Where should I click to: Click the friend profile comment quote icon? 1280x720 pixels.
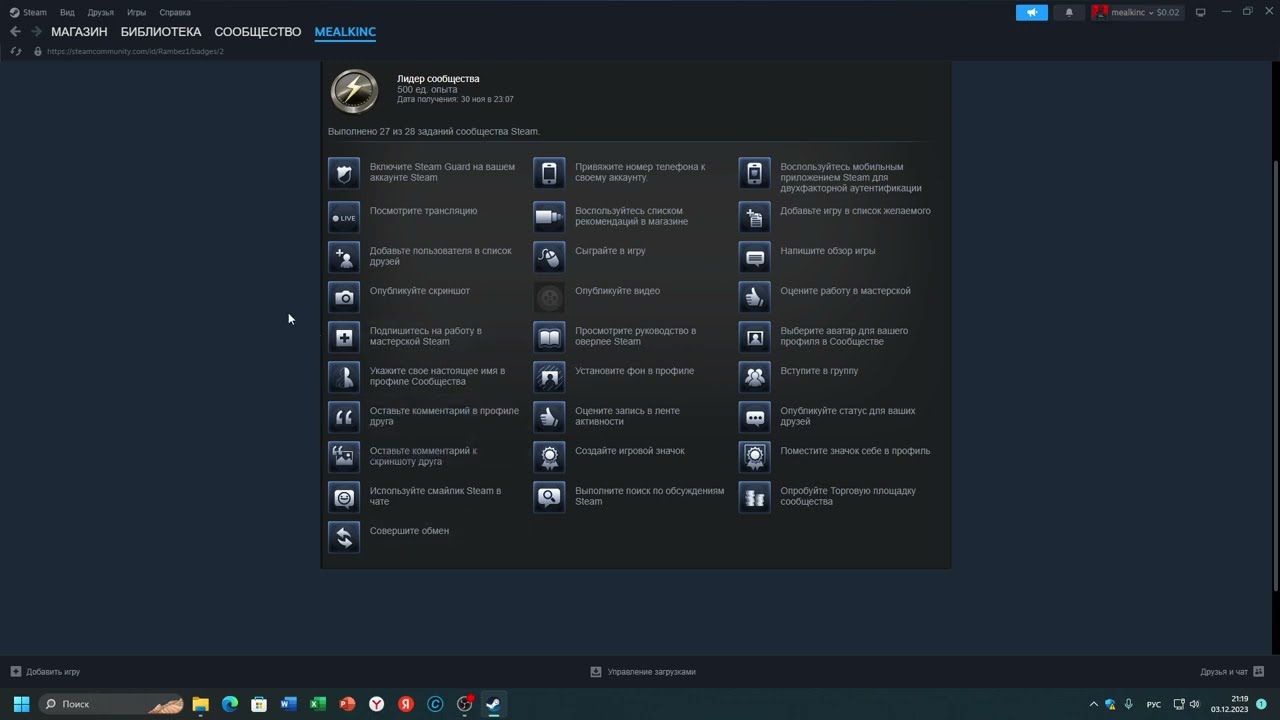(344, 417)
